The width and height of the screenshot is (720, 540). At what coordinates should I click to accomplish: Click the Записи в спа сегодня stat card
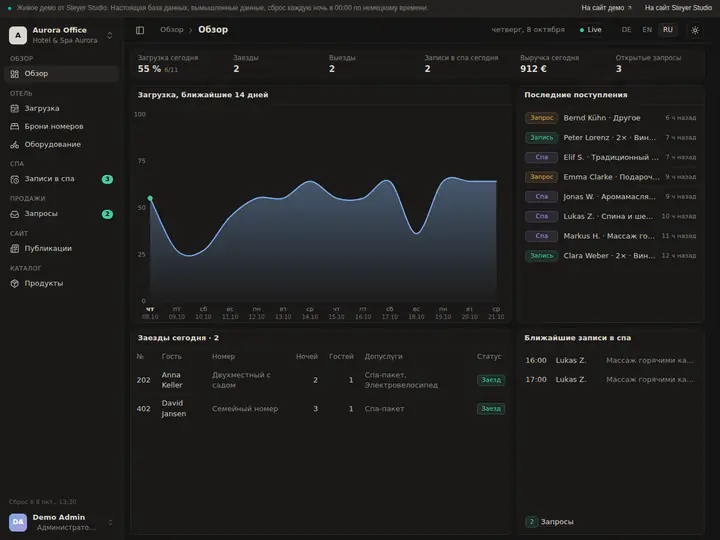465,64
